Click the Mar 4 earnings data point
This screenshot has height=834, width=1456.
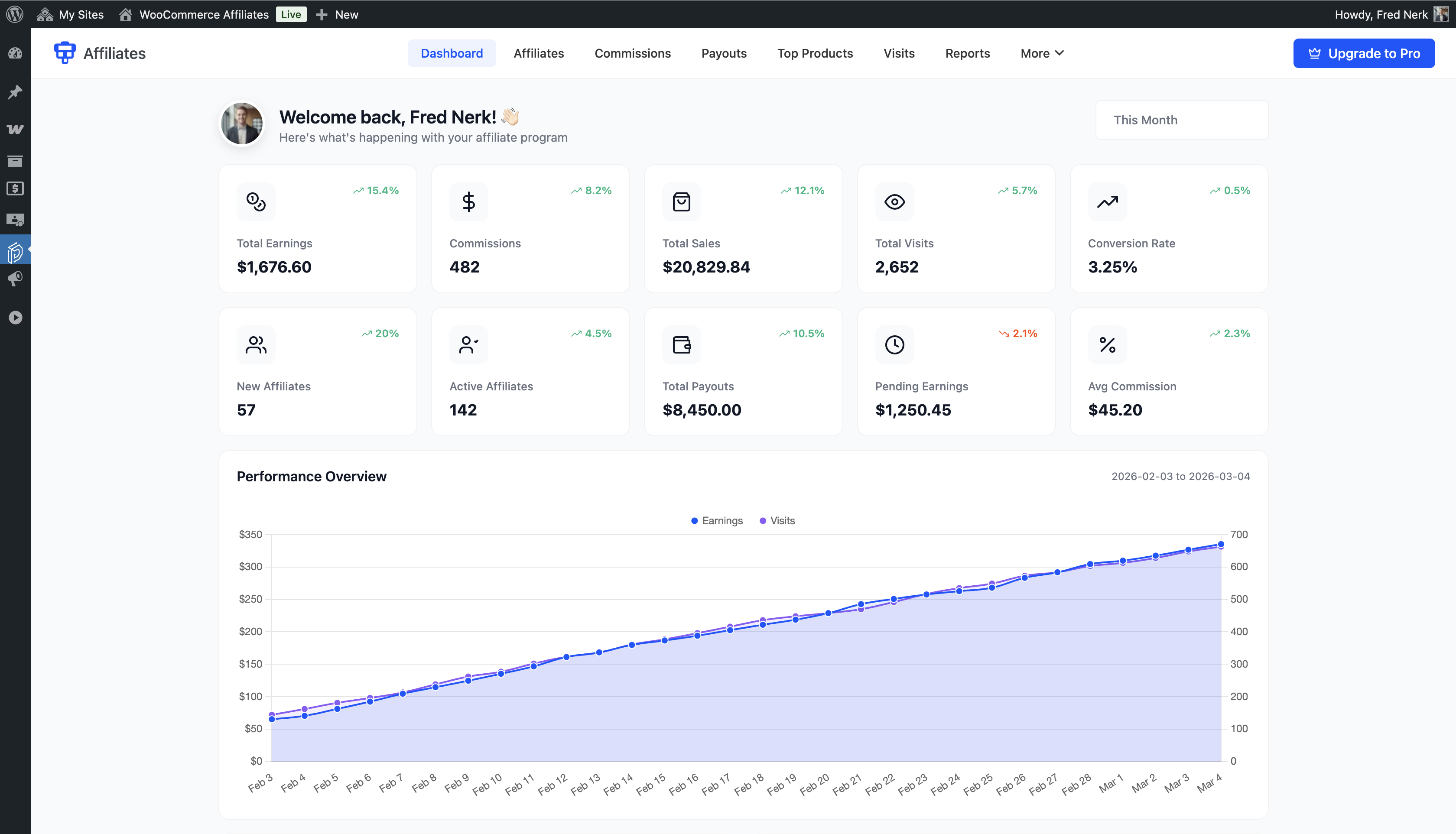coord(1221,544)
